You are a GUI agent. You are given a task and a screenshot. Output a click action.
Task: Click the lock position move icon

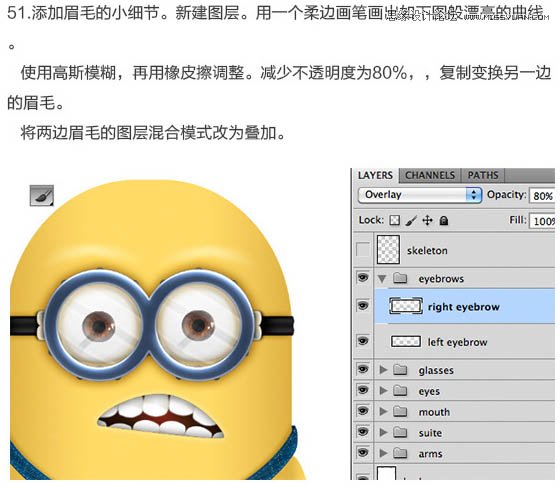(x=427, y=221)
